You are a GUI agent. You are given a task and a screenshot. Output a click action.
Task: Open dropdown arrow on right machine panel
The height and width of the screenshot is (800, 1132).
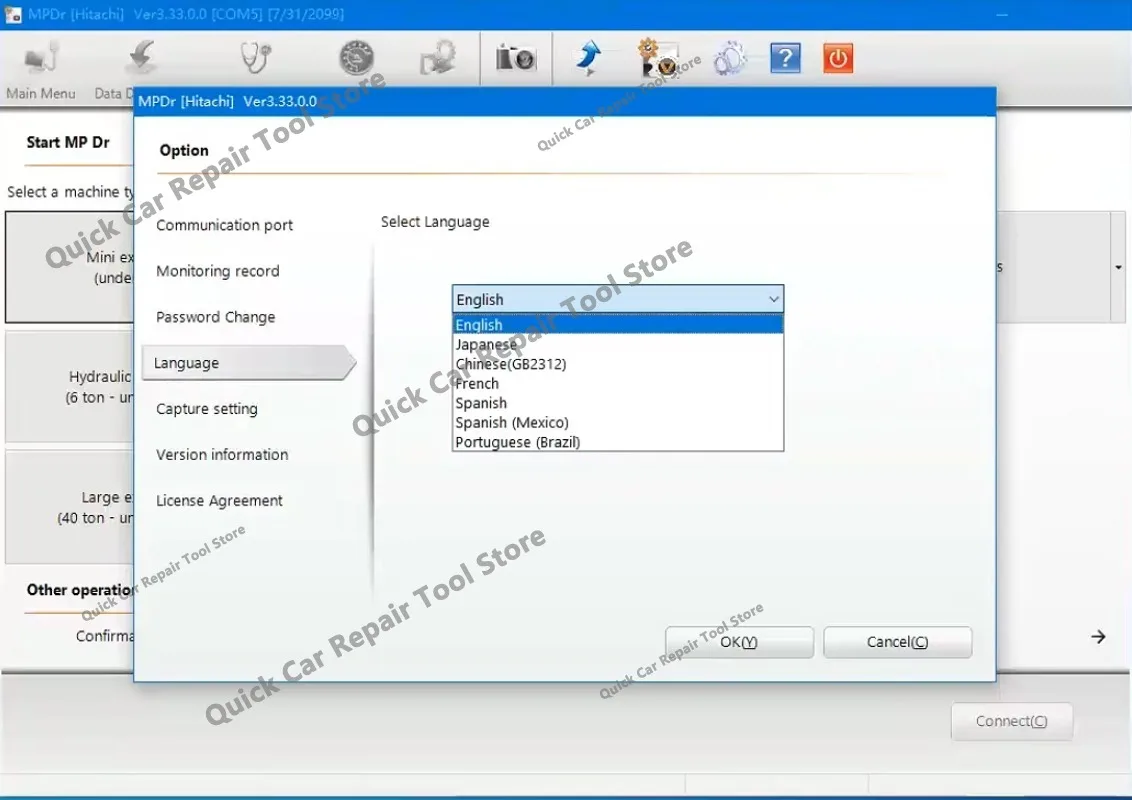(x=1118, y=267)
